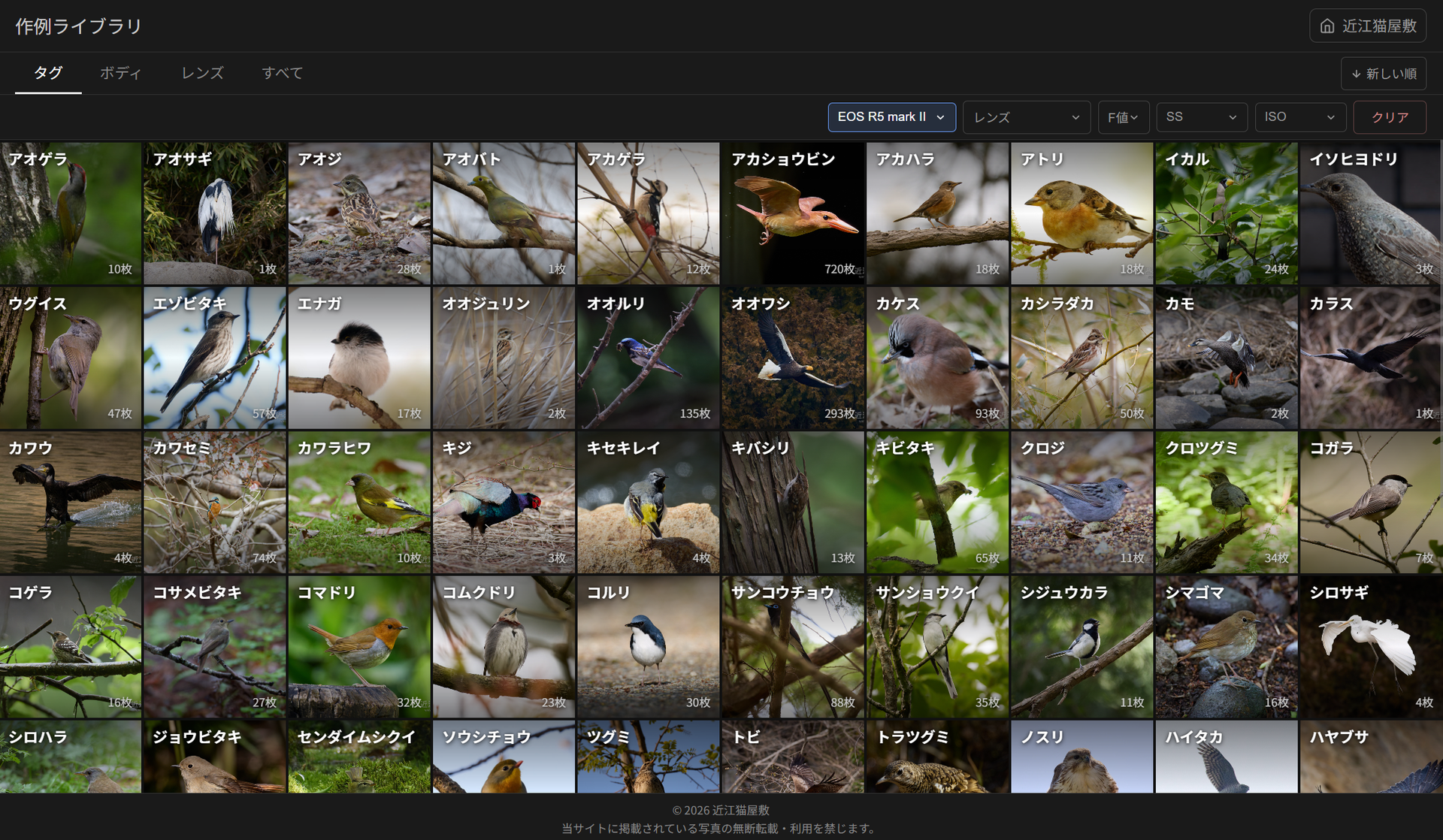
Task: Click the 作例ライブラリ page title
Action: click(79, 26)
